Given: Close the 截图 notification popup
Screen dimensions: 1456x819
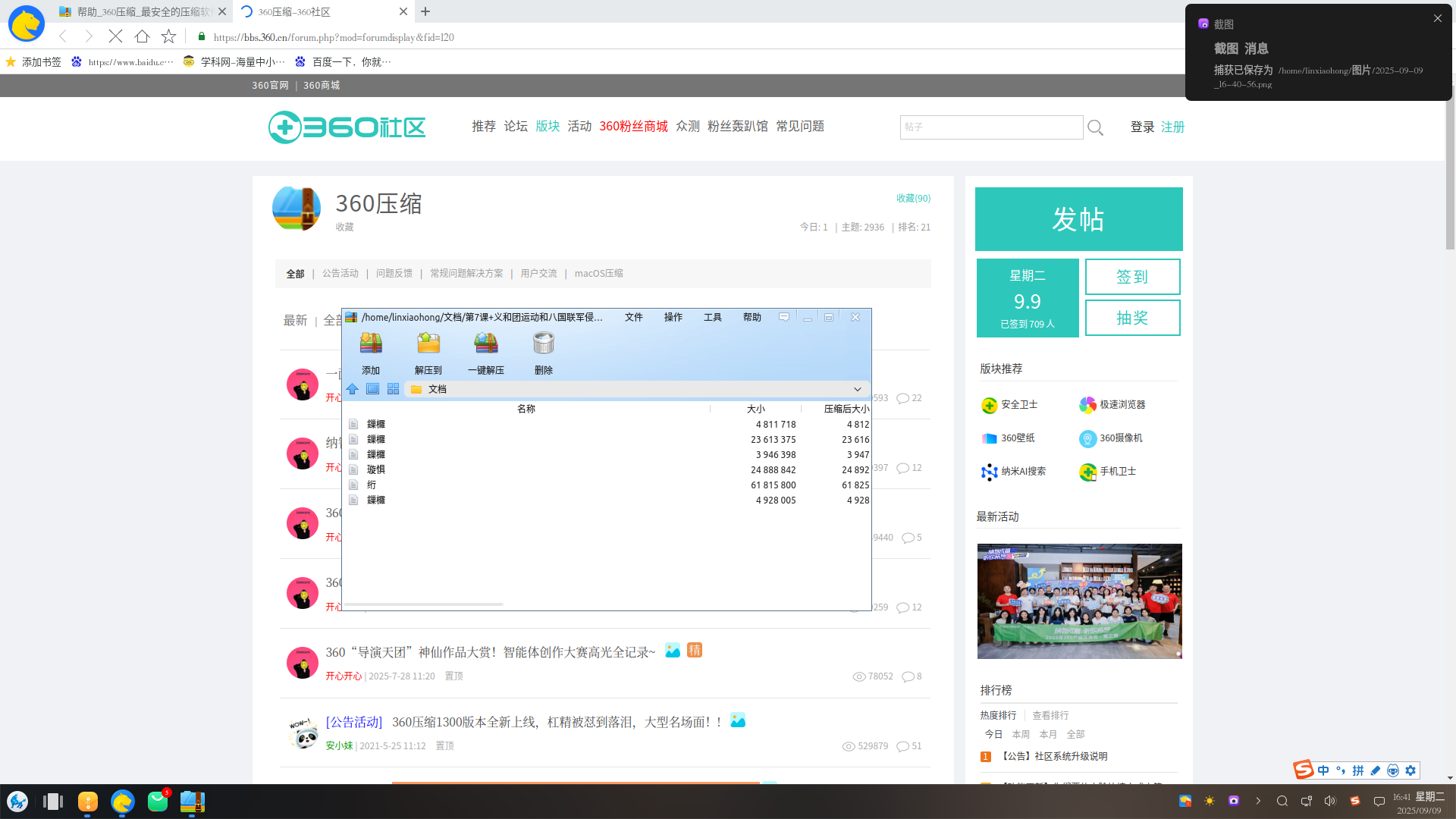Looking at the screenshot, I should point(1438,18).
